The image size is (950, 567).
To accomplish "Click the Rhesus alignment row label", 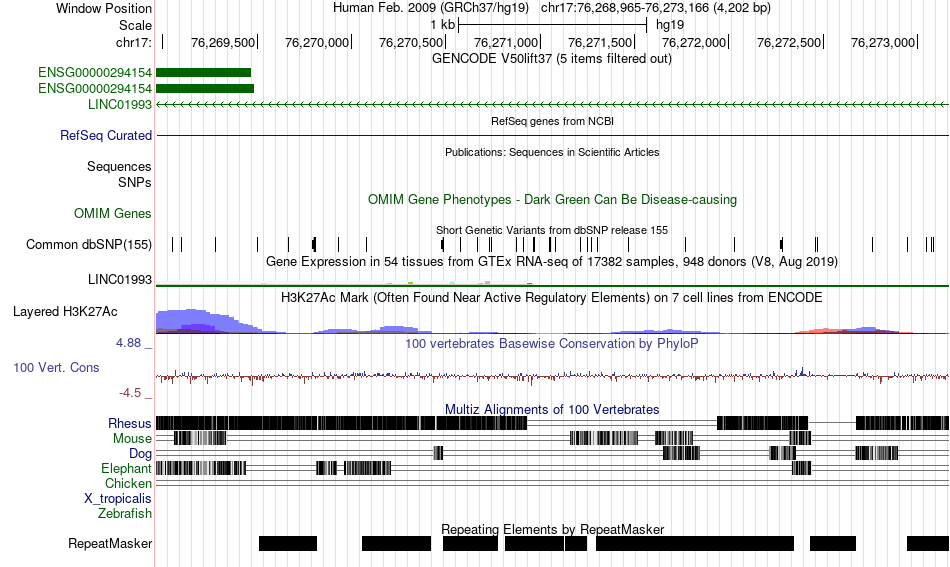I will click(x=130, y=423).
